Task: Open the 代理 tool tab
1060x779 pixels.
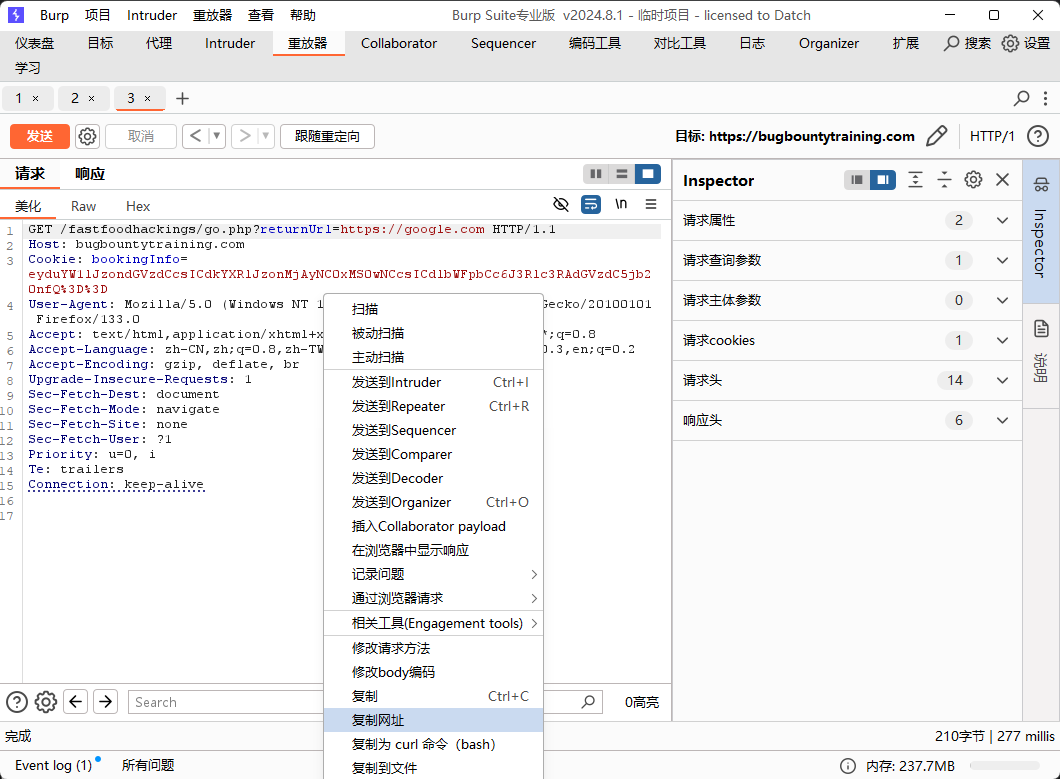Action: point(159,43)
